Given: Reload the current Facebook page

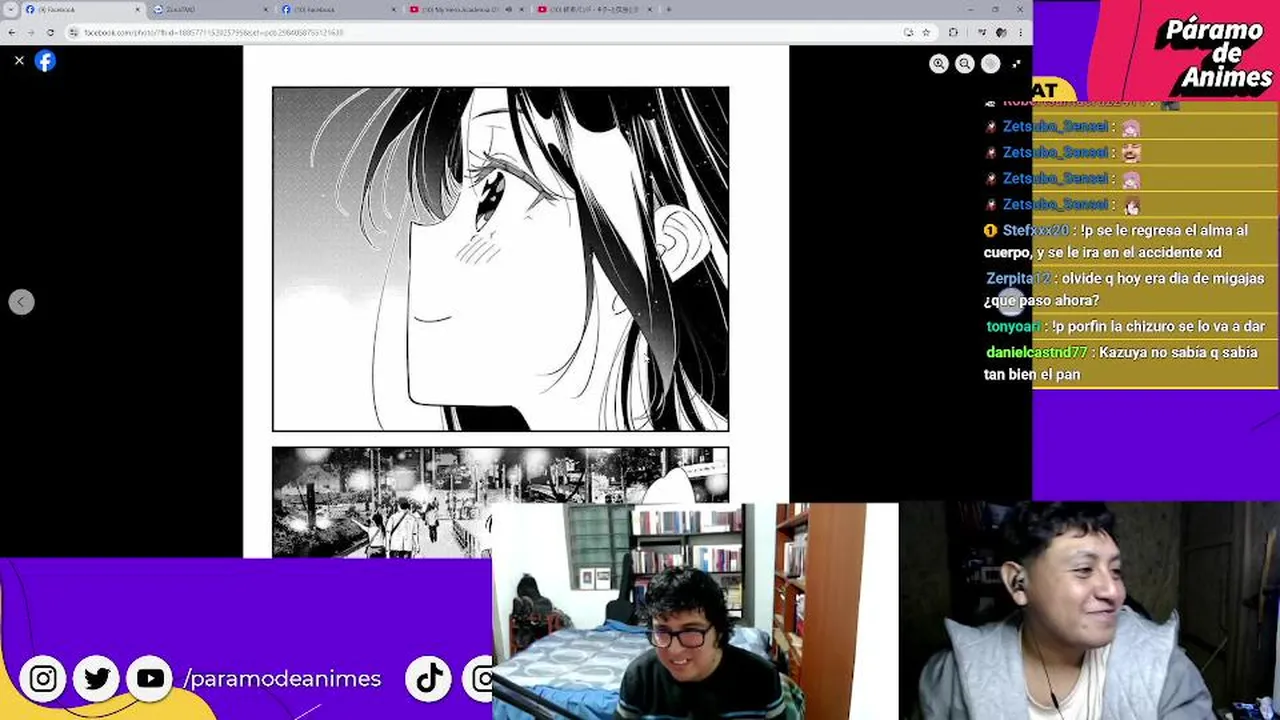Looking at the screenshot, I should pos(50,32).
